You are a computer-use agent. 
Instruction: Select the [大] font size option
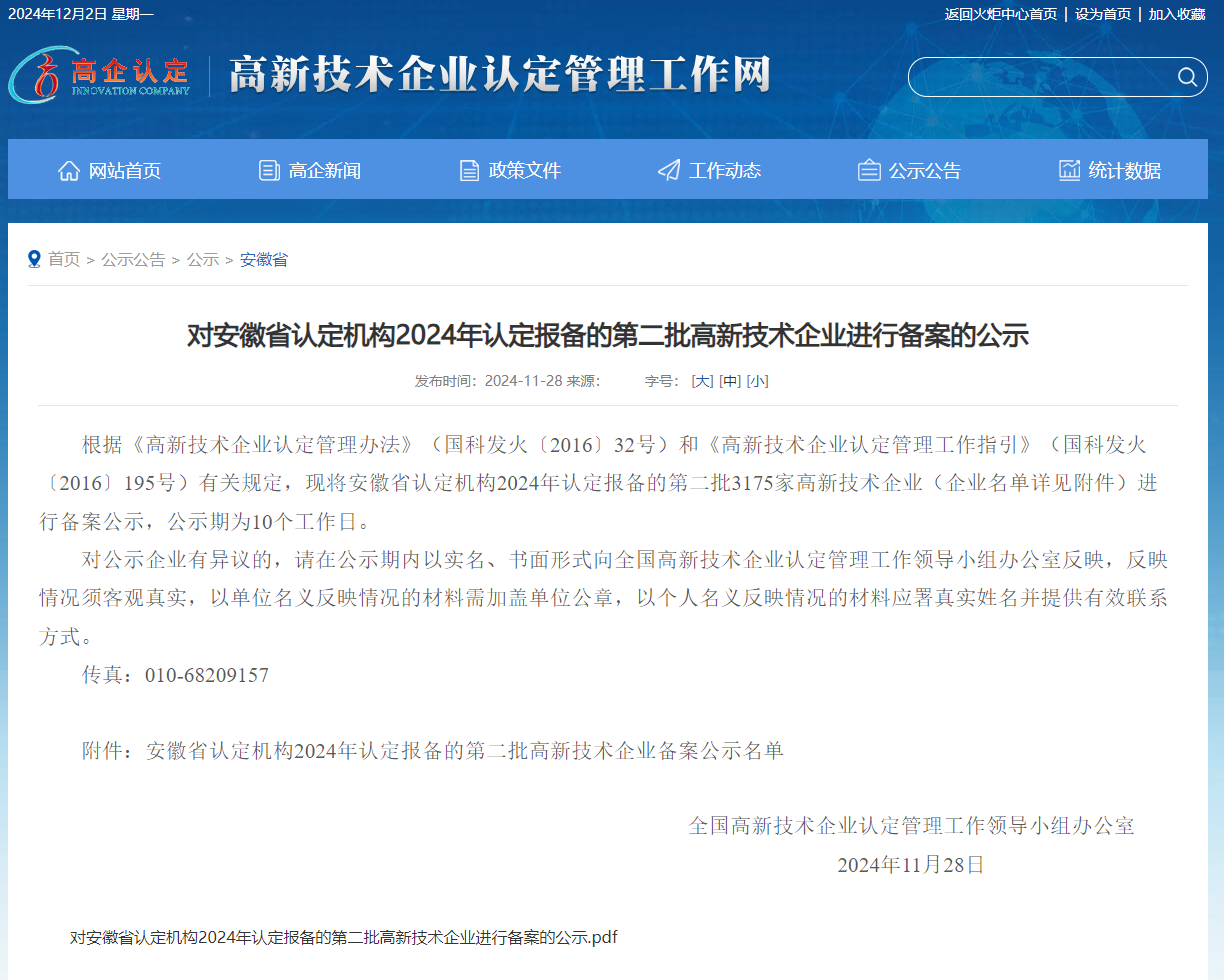(702, 380)
